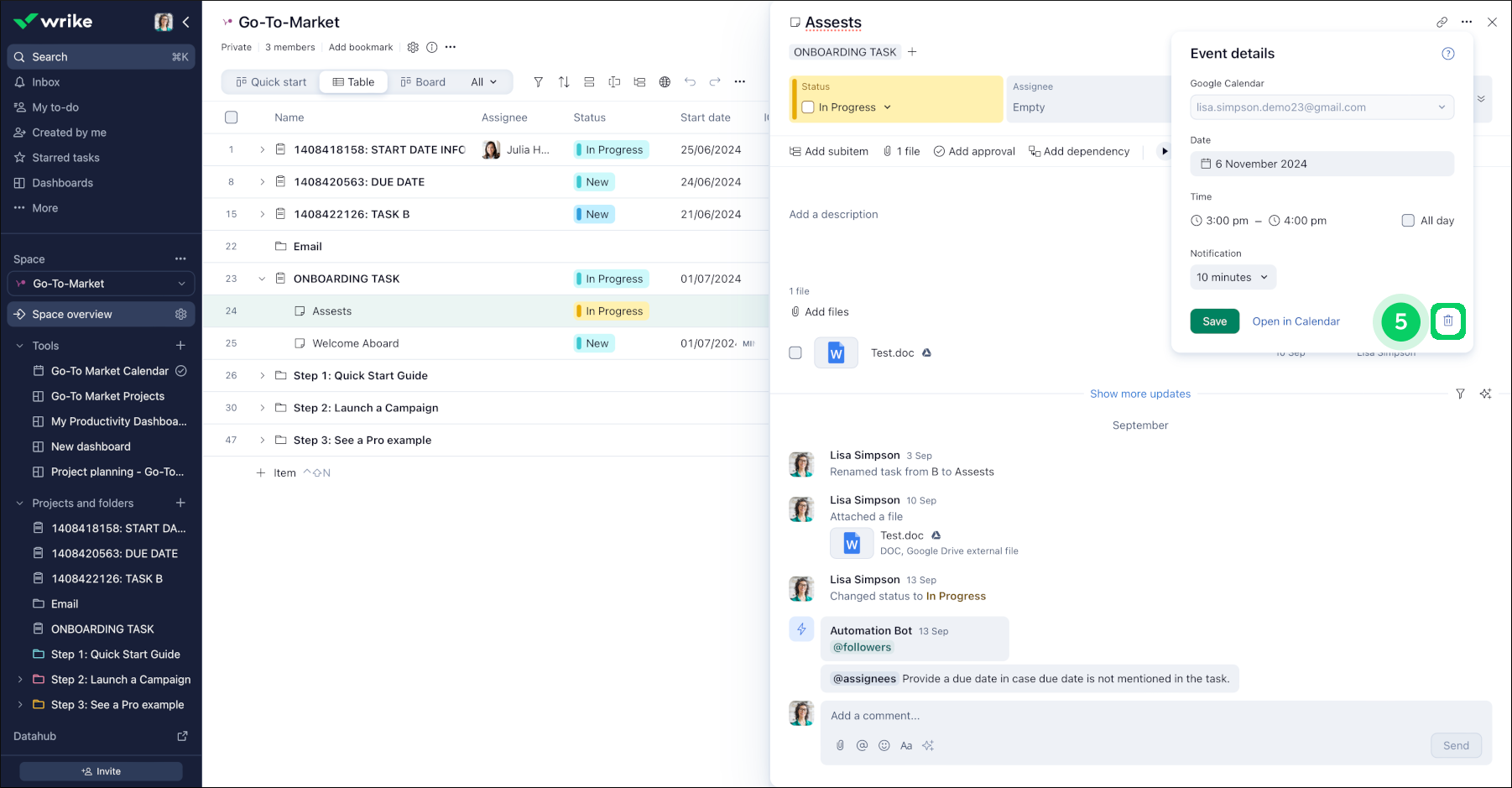Tick the checkbox beside Test.doc file
Viewport: 1512px width, 788px height.
(x=795, y=353)
